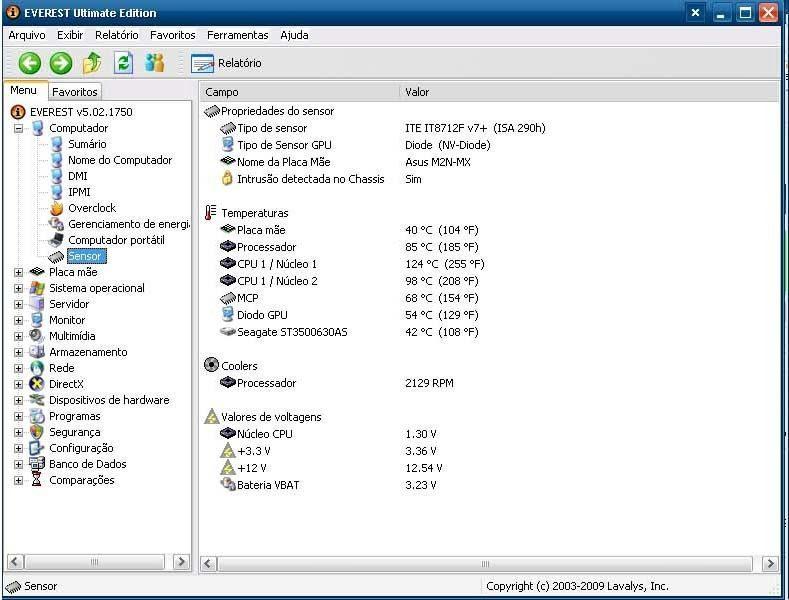This screenshot has height=600, width=789.
Task: Click the green Back arrow toolbar icon
Action: coord(29,63)
